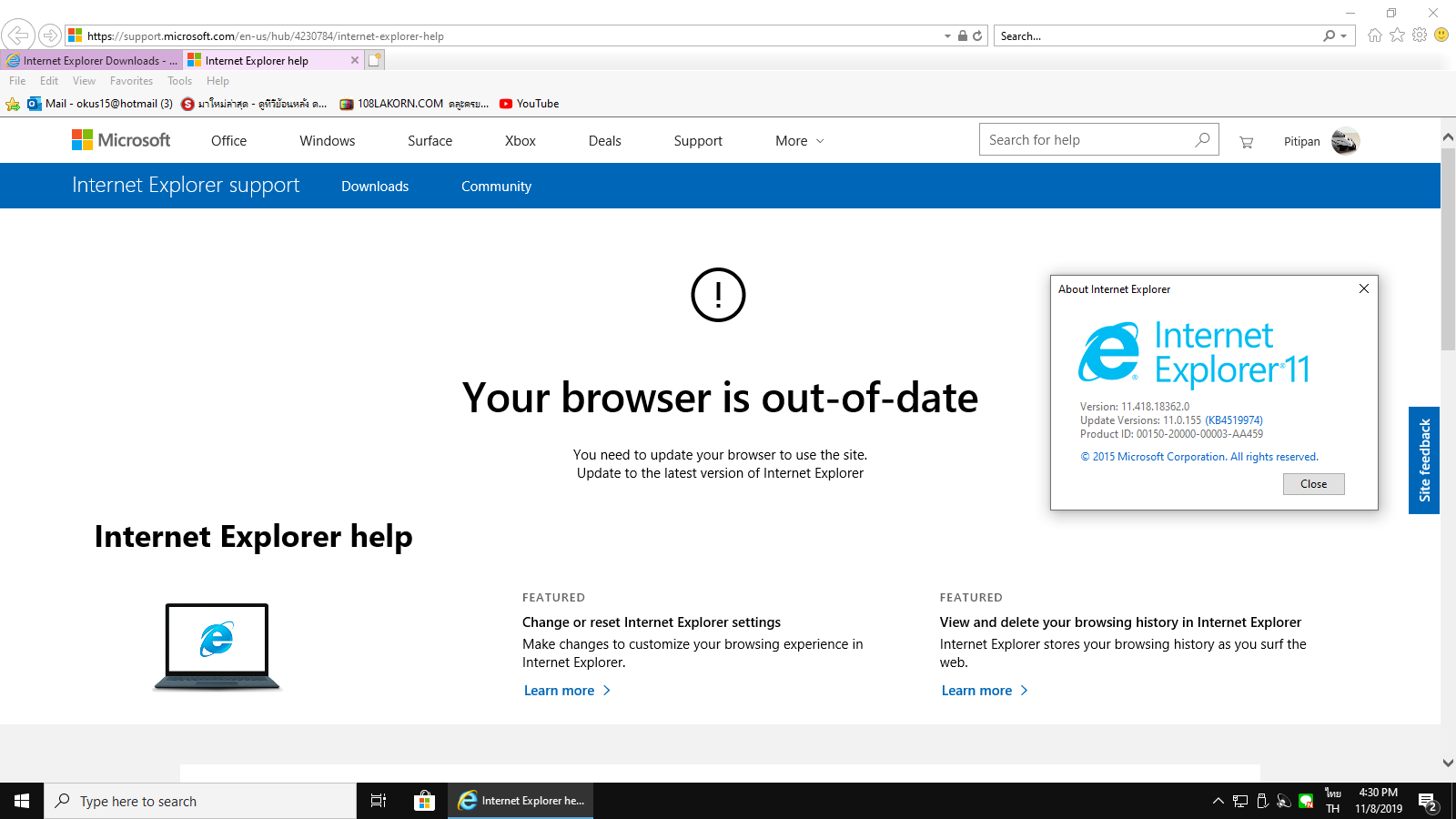Click the Search for help magnifier icon
This screenshot has height=819, width=1456.
(1202, 139)
